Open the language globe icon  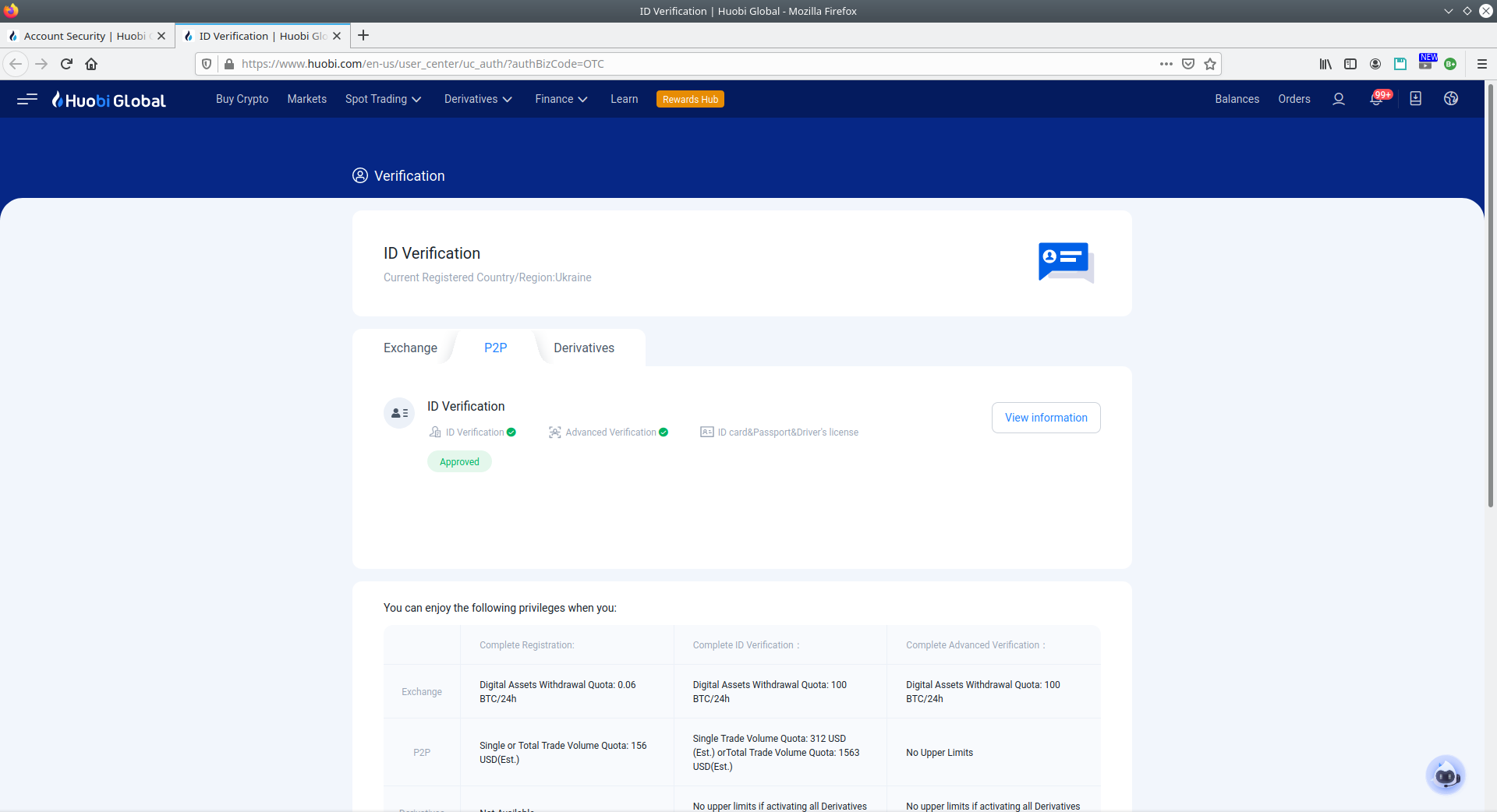(1451, 99)
